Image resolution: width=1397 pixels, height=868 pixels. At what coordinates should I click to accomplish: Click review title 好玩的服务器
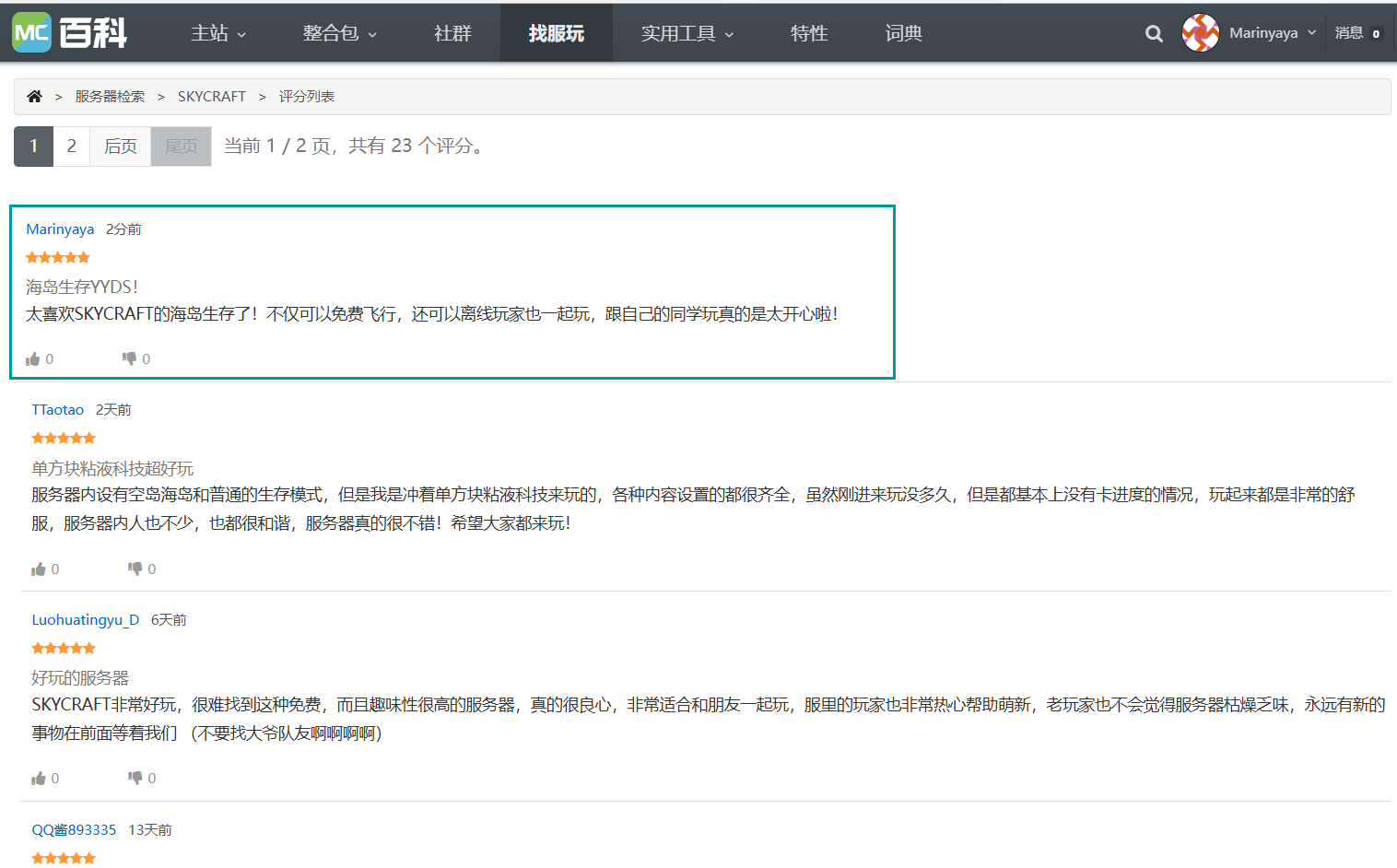[80, 677]
